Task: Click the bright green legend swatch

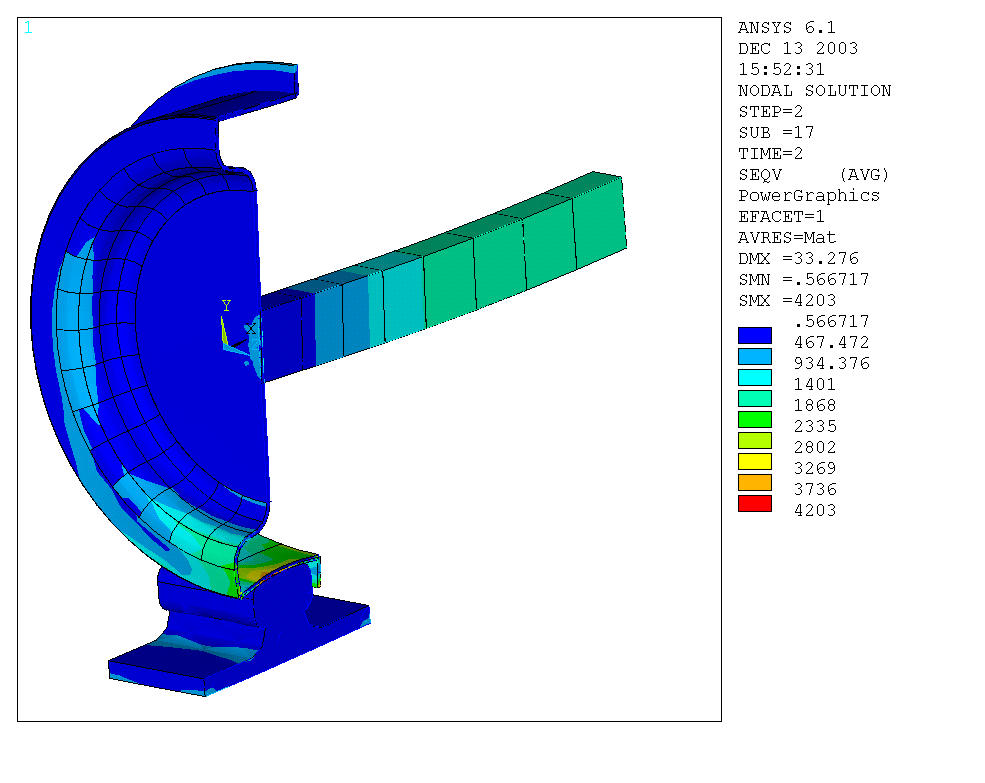Action: pos(754,419)
